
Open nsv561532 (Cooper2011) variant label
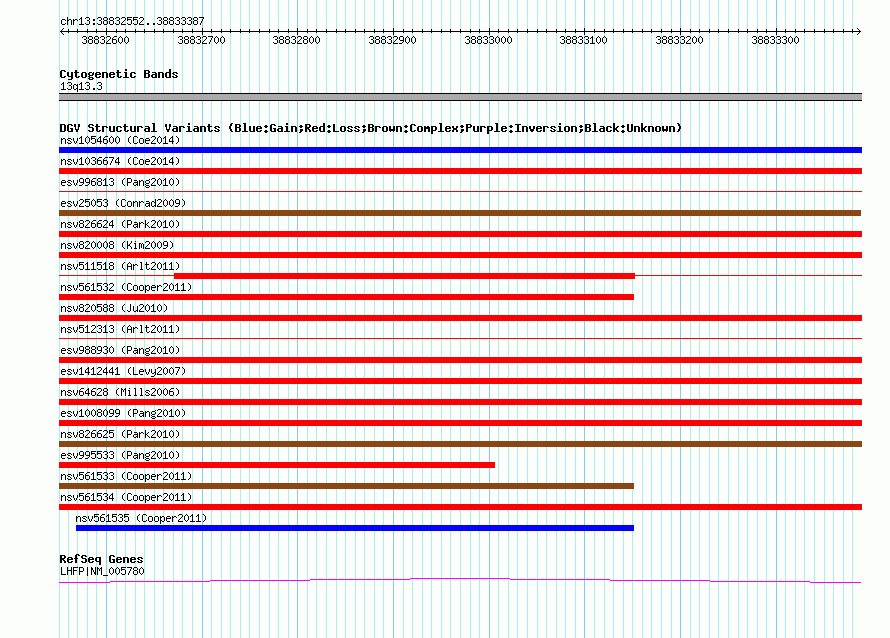click(x=126, y=287)
